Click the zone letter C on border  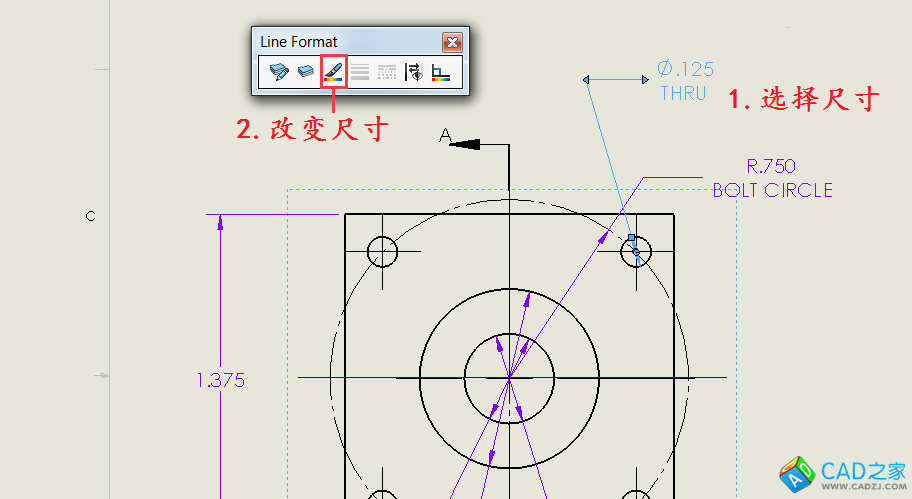tap(90, 216)
